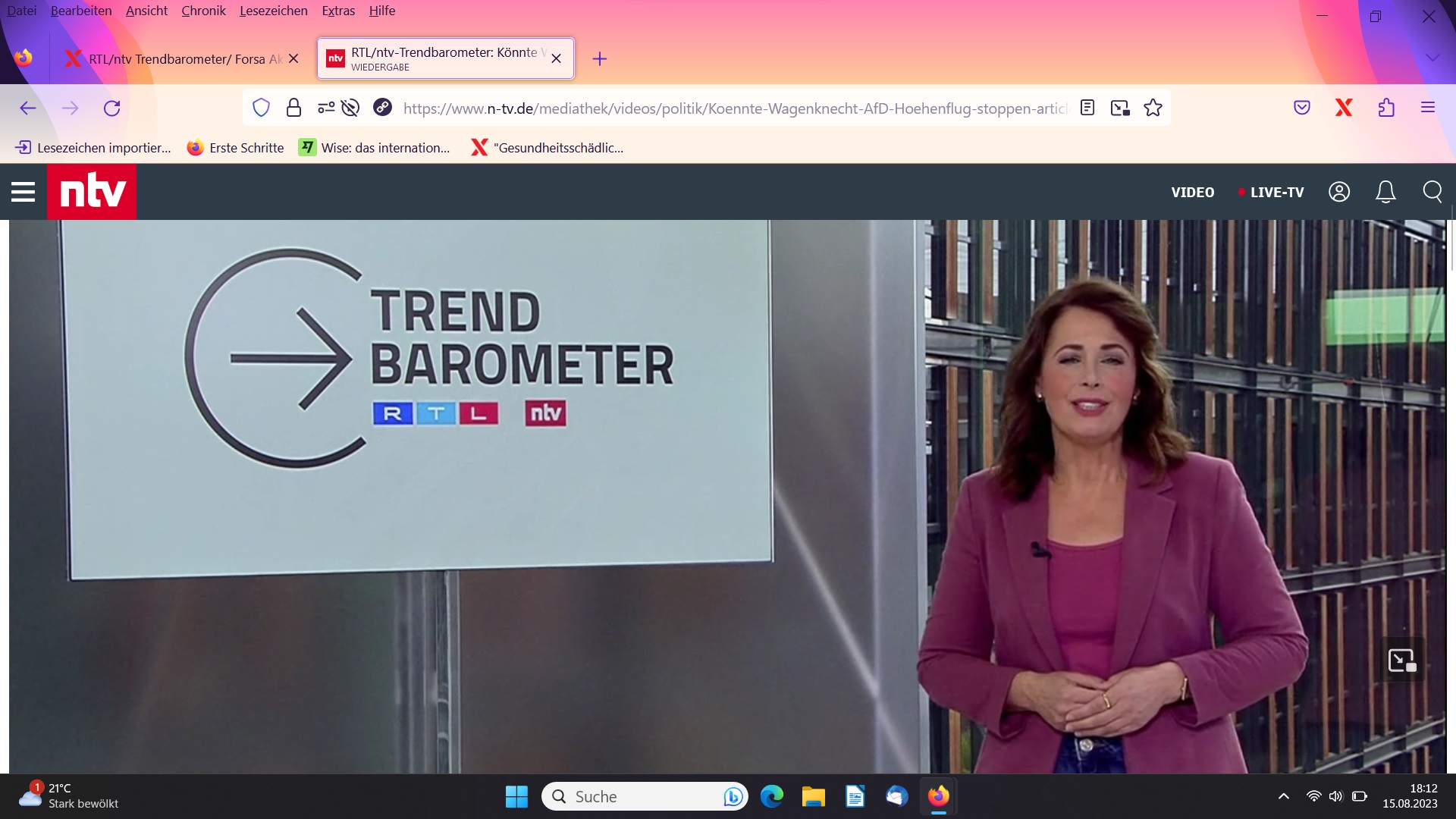Bookmark this page with star icon
This screenshot has width=1456, height=819.
(1153, 108)
